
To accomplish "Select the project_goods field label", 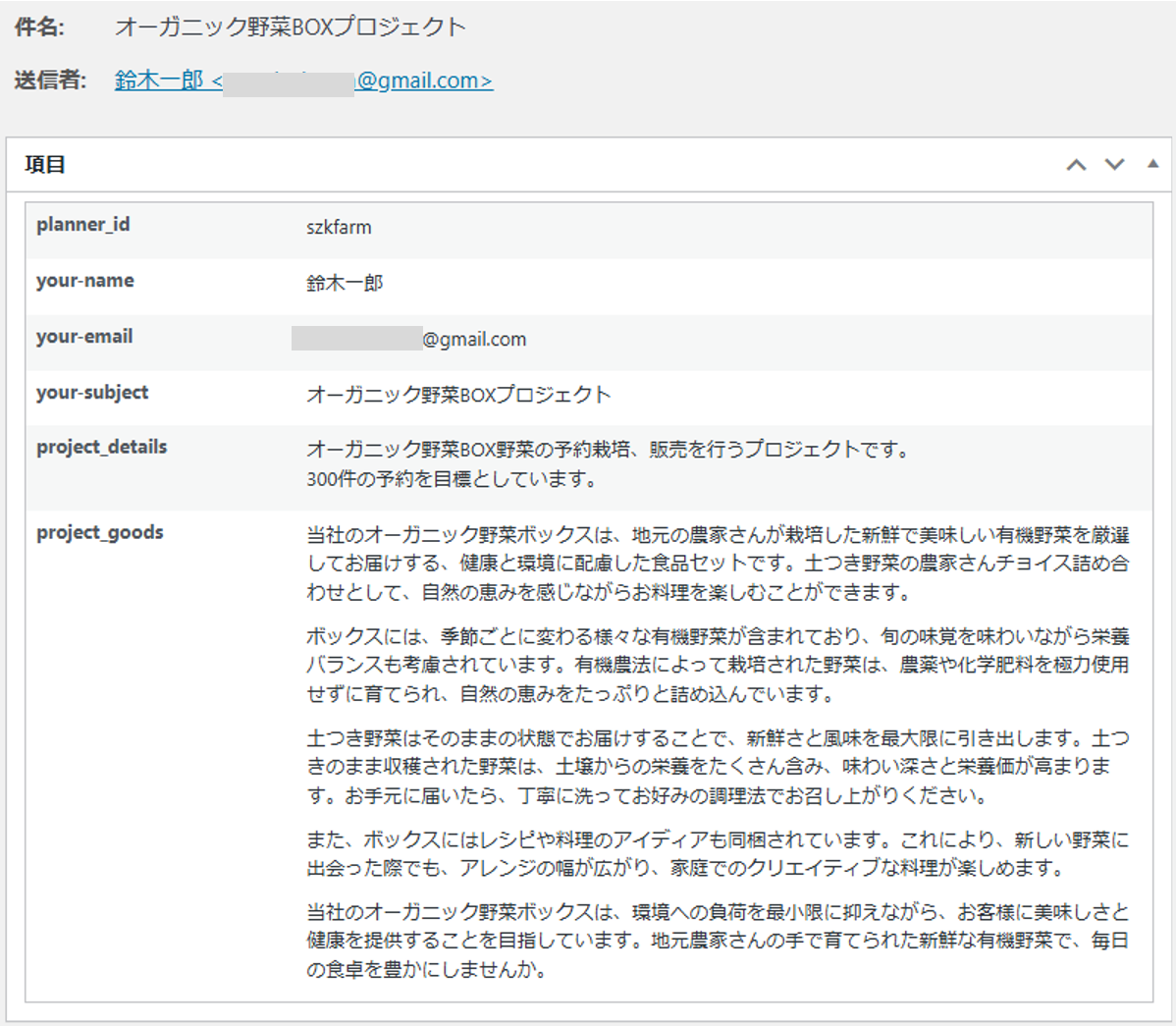I will [x=100, y=533].
